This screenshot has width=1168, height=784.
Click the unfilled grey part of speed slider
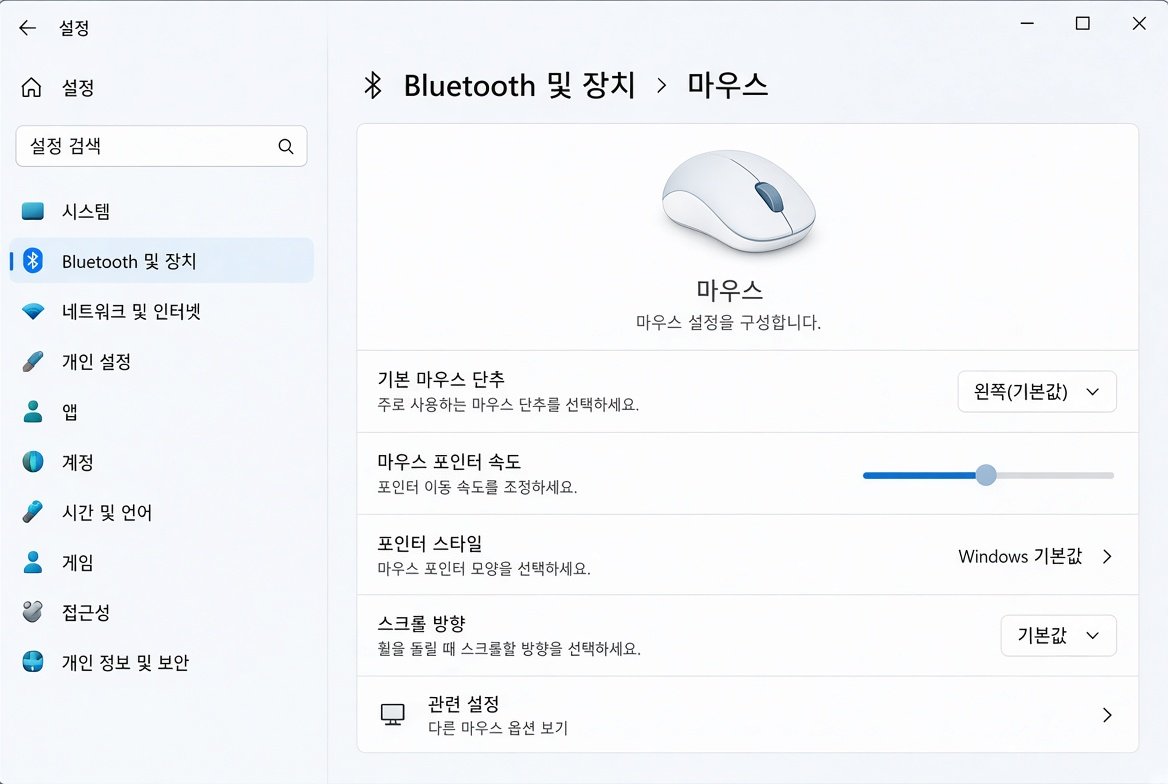(1055, 475)
